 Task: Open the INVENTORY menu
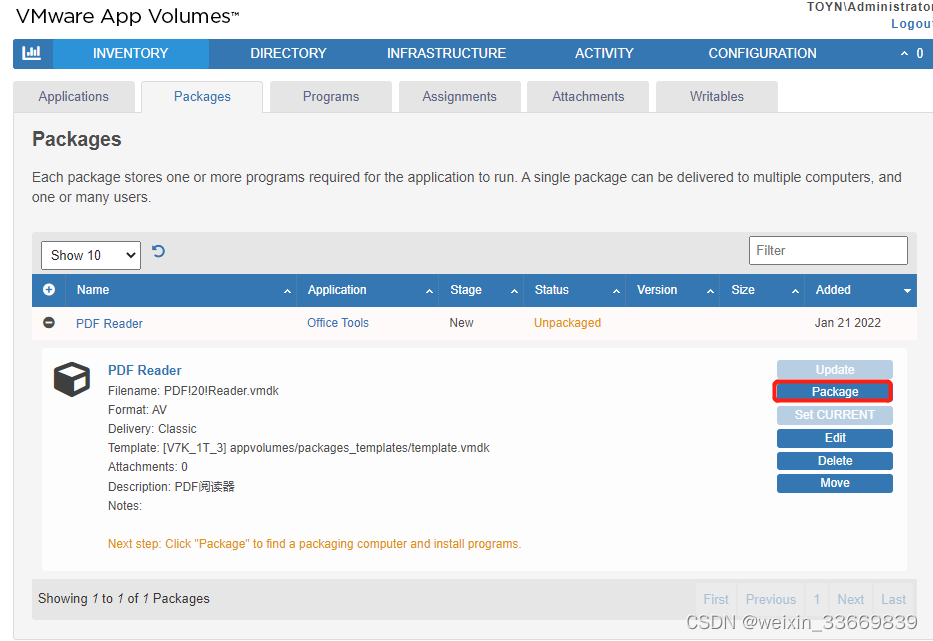[130, 54]
